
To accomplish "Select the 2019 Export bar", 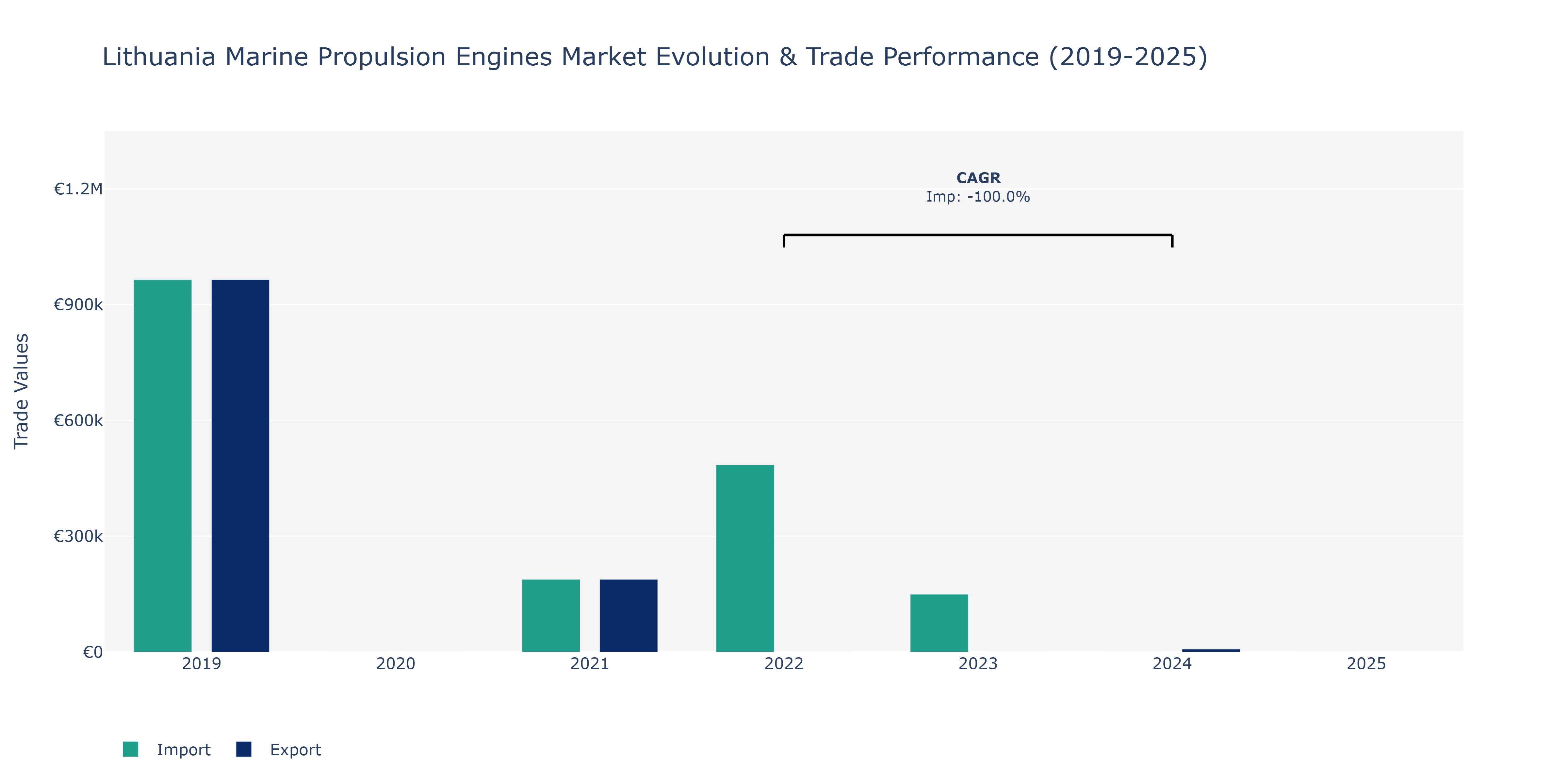I will (x=240, y=465).
